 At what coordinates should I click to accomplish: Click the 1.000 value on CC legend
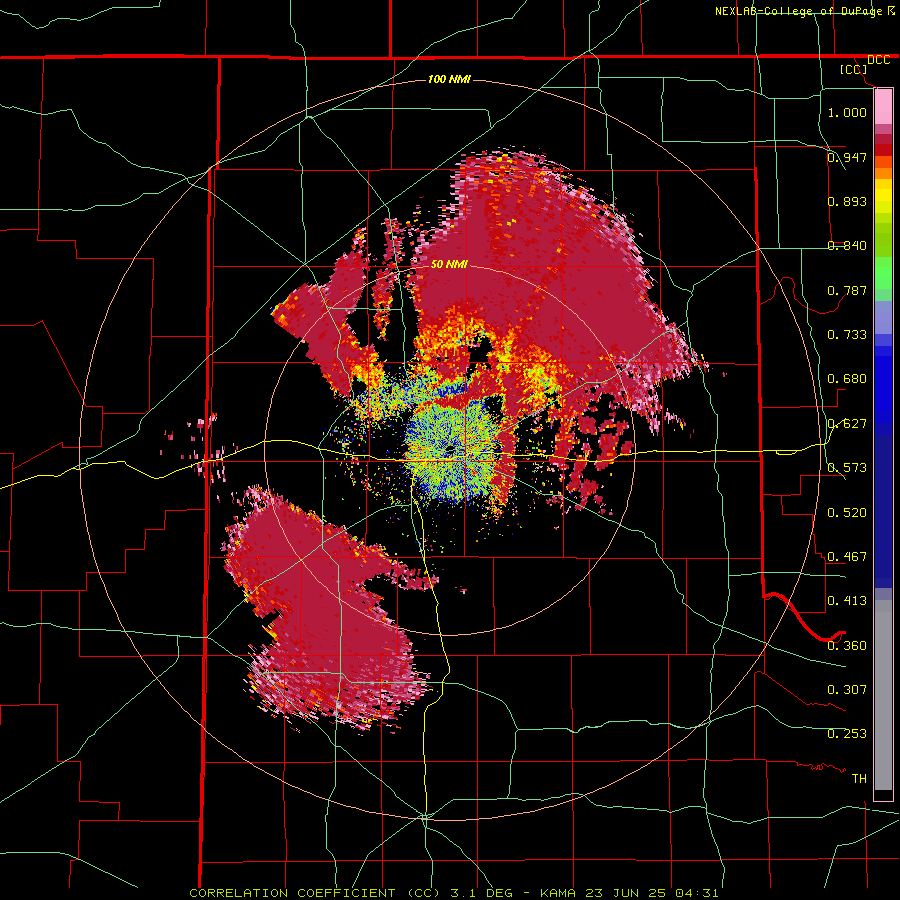[847, 112]
